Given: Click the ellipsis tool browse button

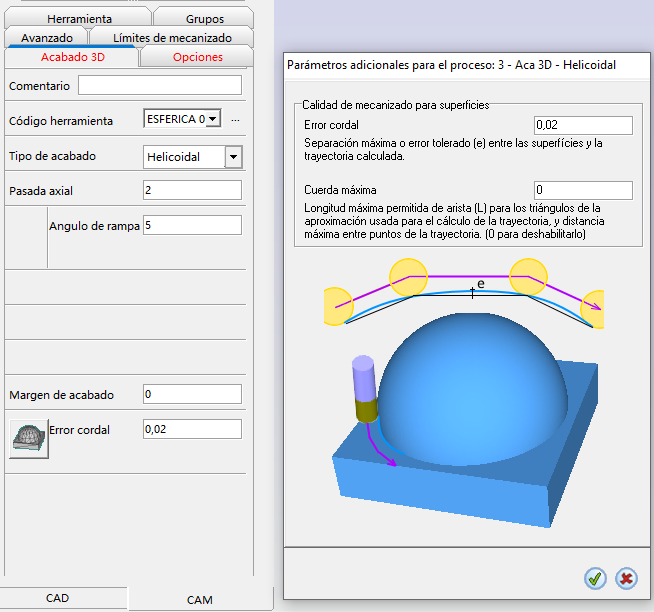Looking at the screenshot, I should click(x=236, y=120).
